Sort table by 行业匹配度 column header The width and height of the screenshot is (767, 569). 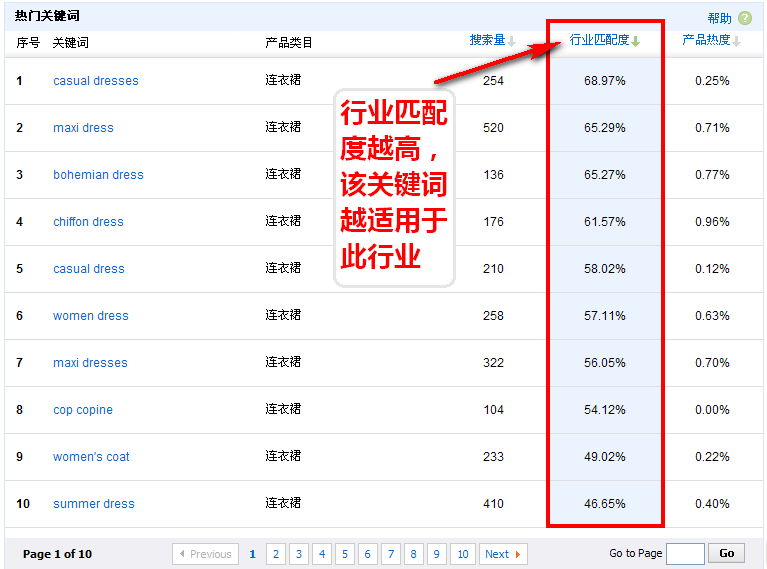(x=599, y=40)
